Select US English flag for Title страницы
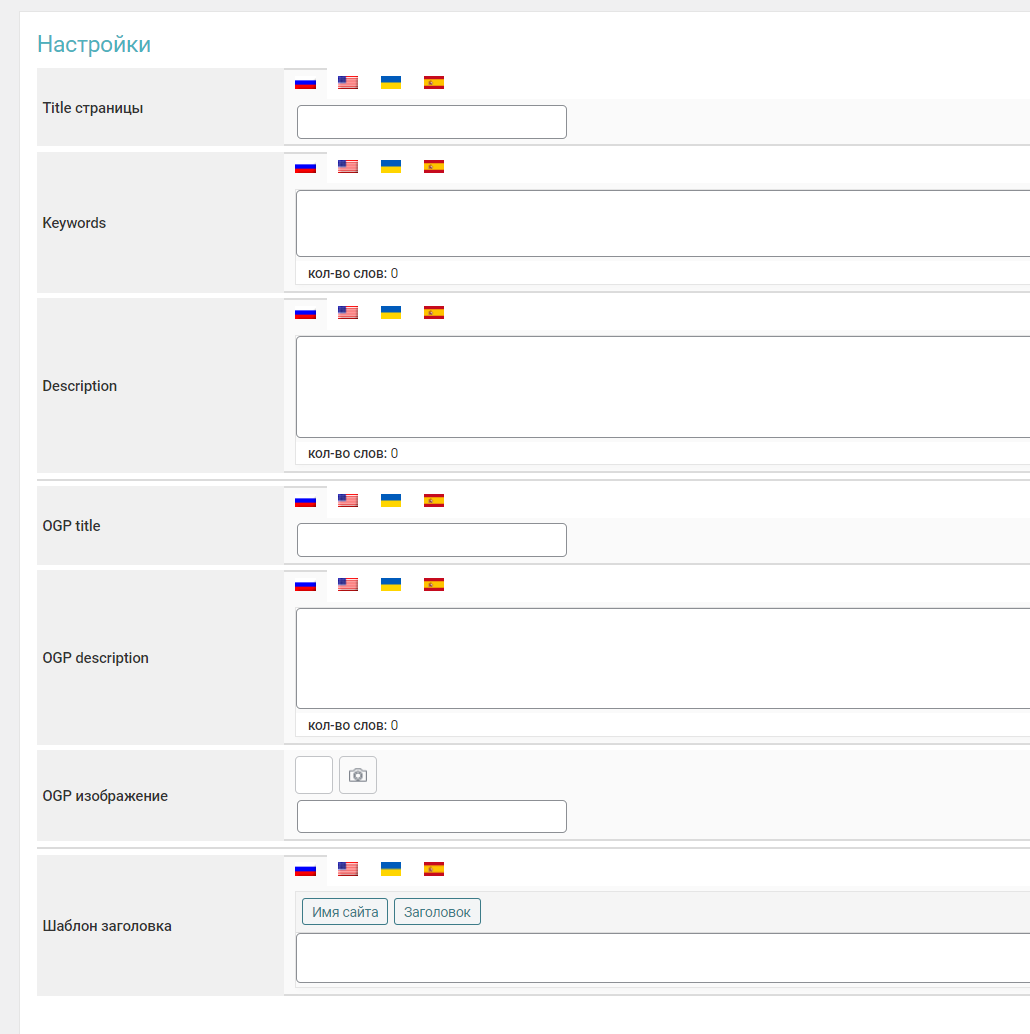Screen dimensions: 1030x1034 tap(348, 83)
